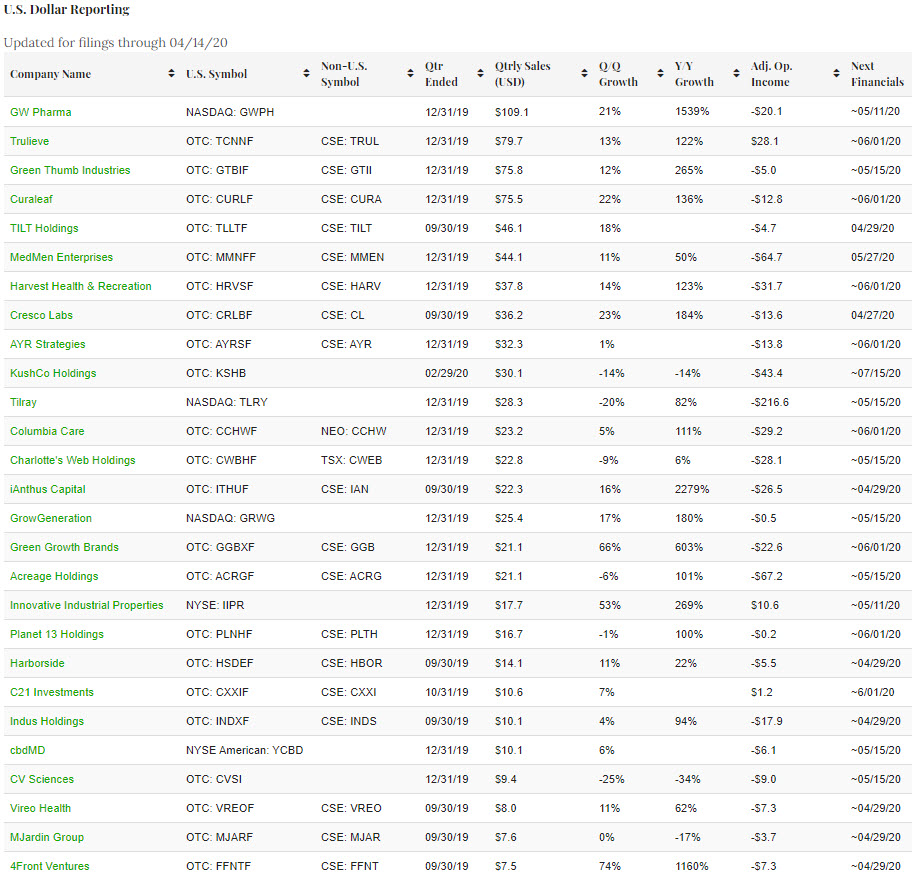
Task: Click Adj. Op. Income sort arrows
Action: pyautogui.click(x=836, y=75)
